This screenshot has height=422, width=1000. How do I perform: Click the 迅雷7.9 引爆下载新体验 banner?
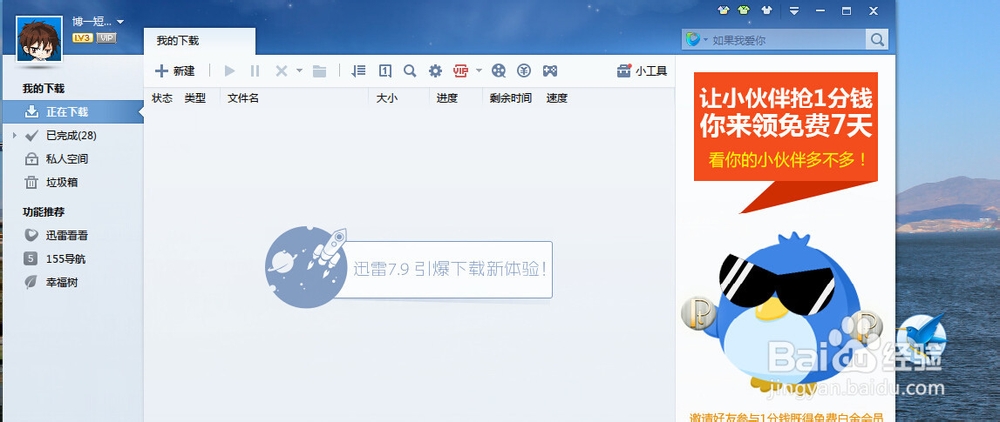pyautogui.click(x=409, y=268)
